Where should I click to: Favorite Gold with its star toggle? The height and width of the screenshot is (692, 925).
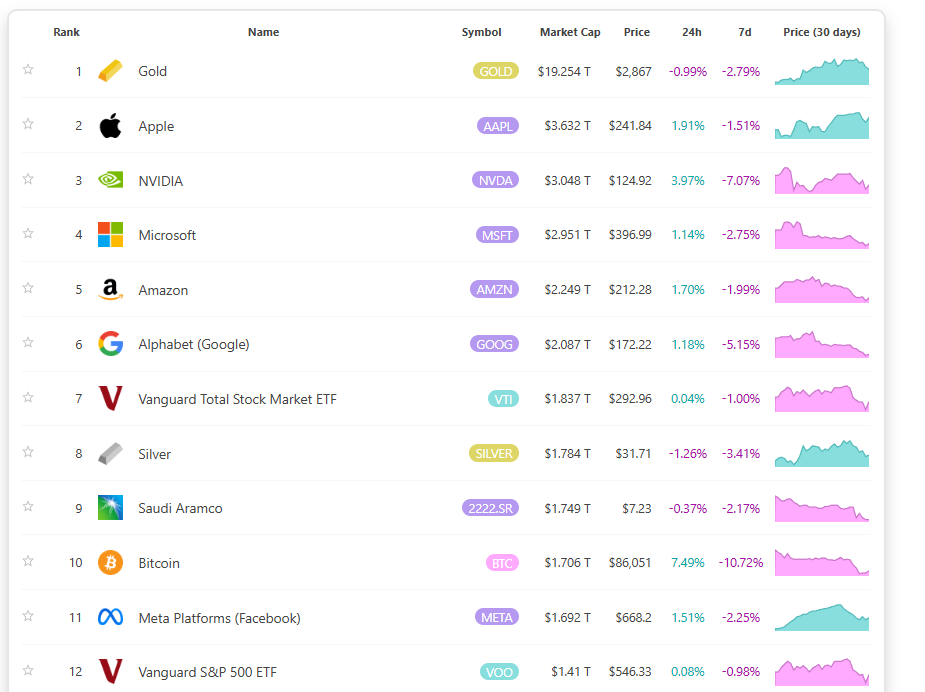click(x=28, y=70)
